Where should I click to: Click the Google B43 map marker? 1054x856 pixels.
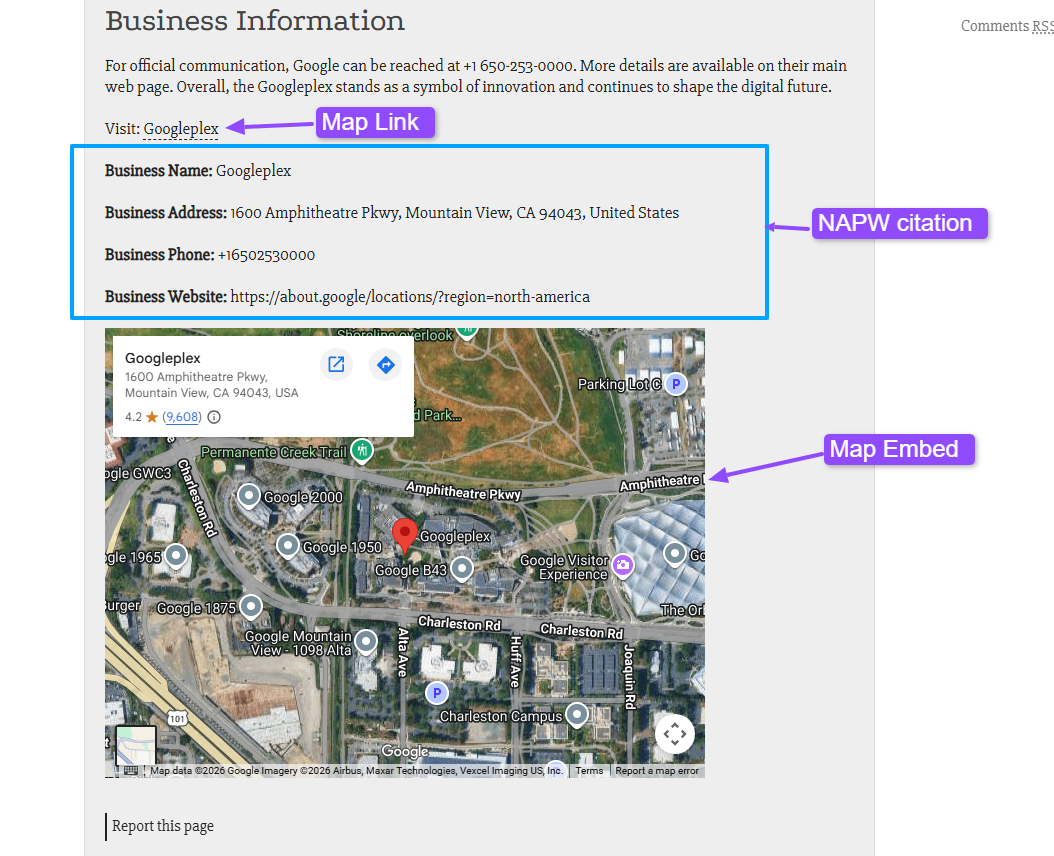461,570
